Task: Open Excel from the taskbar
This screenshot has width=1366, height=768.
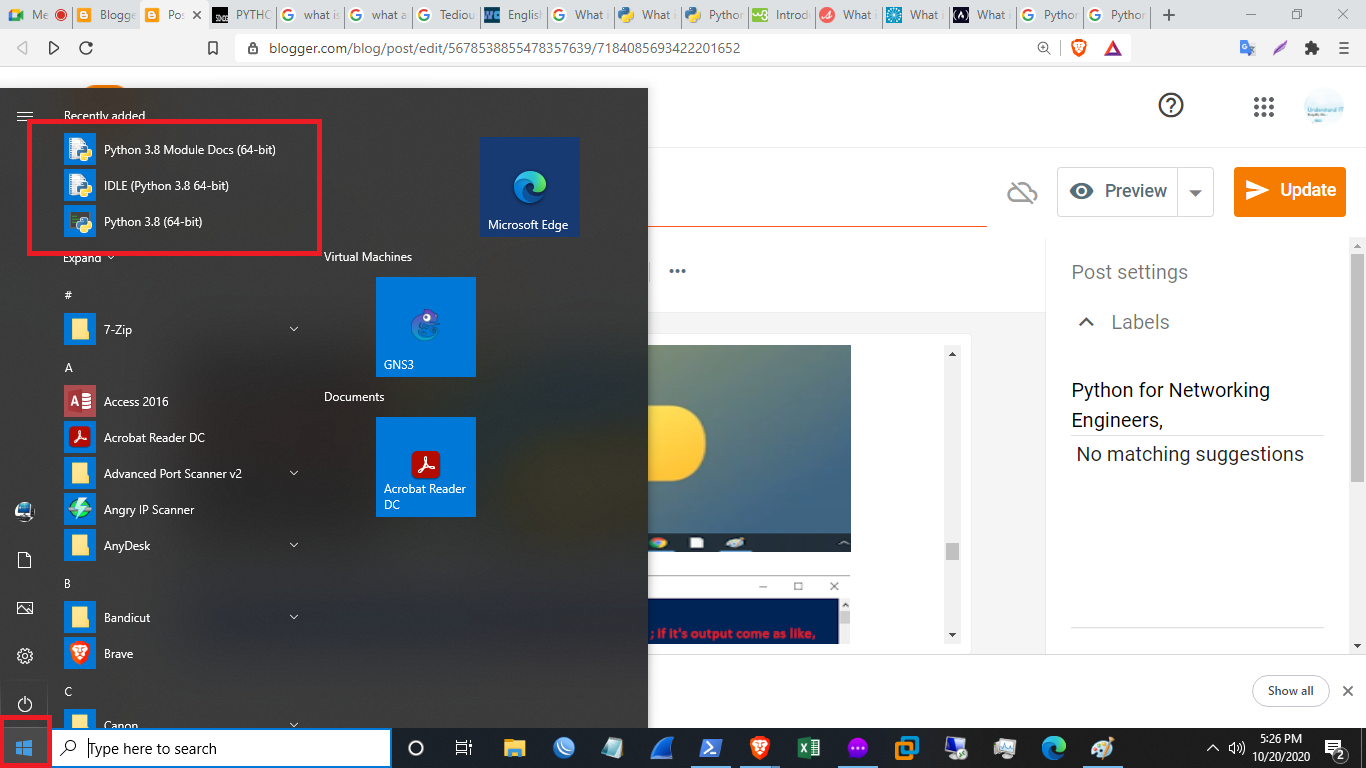Action: click(809, 748)
